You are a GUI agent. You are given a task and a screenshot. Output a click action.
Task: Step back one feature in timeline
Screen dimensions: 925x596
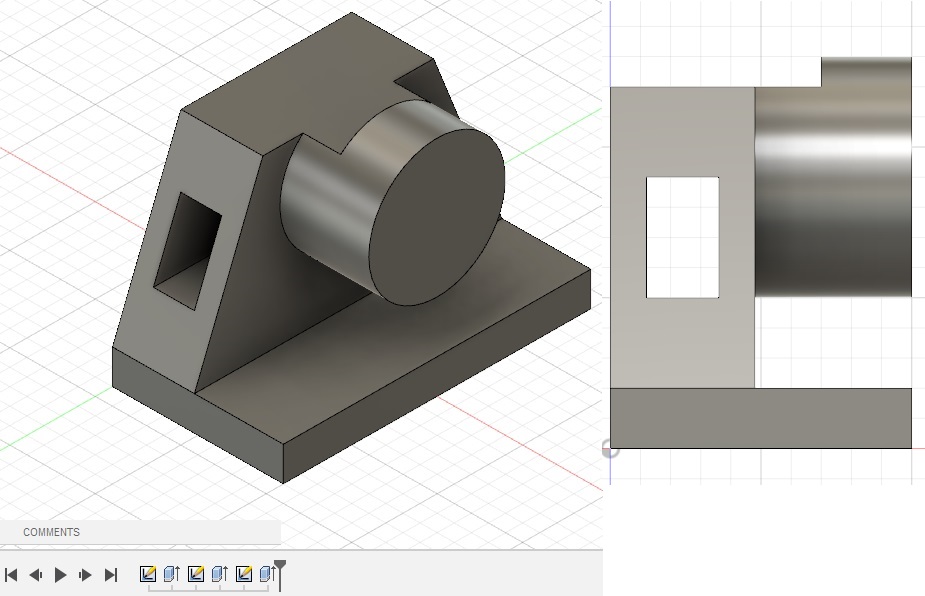pos(35,575)
